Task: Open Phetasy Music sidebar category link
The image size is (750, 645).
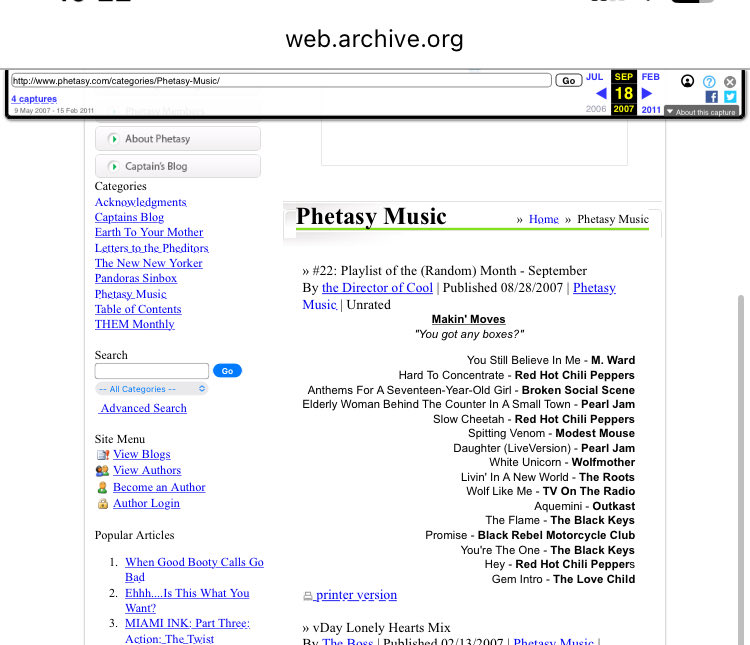Action: pos(131,294)
